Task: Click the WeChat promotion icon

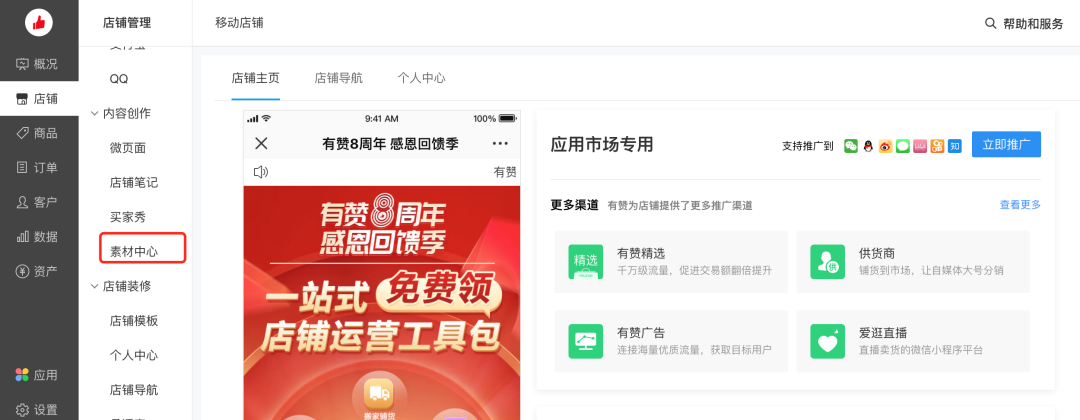Action: click(x=851, y=146)
